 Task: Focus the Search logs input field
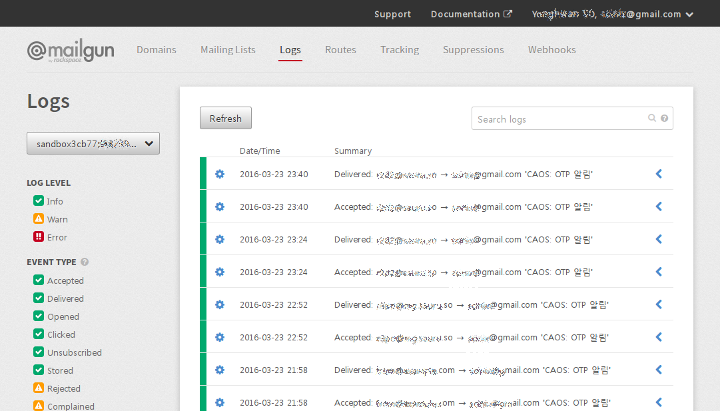(560, 119)
